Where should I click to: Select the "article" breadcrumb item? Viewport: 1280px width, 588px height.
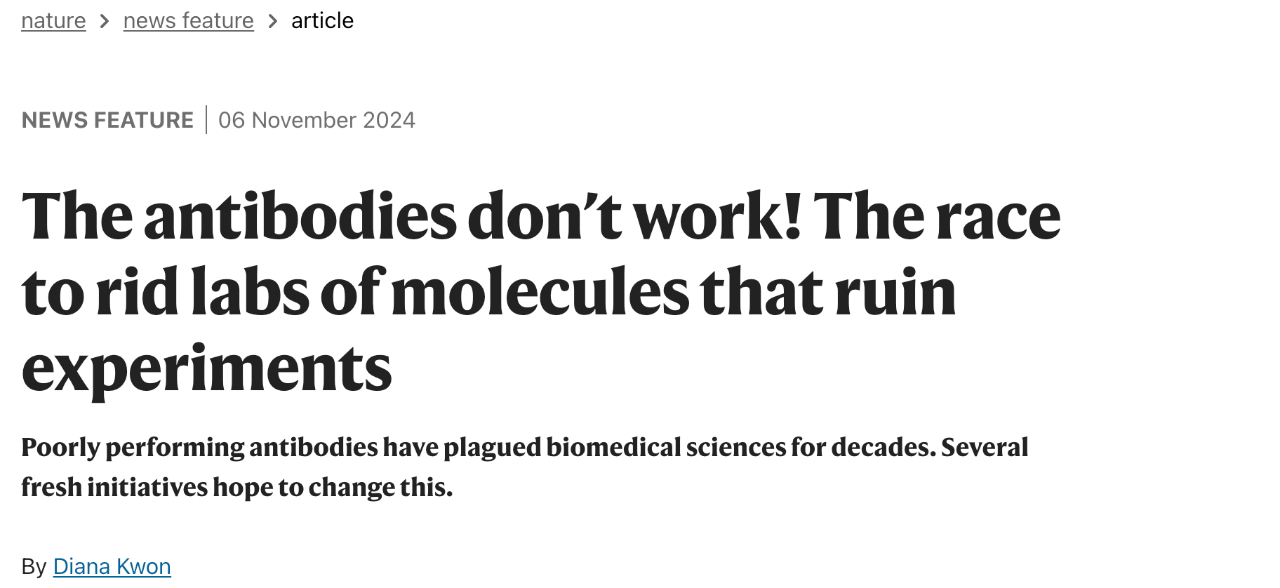pos(322,20)
